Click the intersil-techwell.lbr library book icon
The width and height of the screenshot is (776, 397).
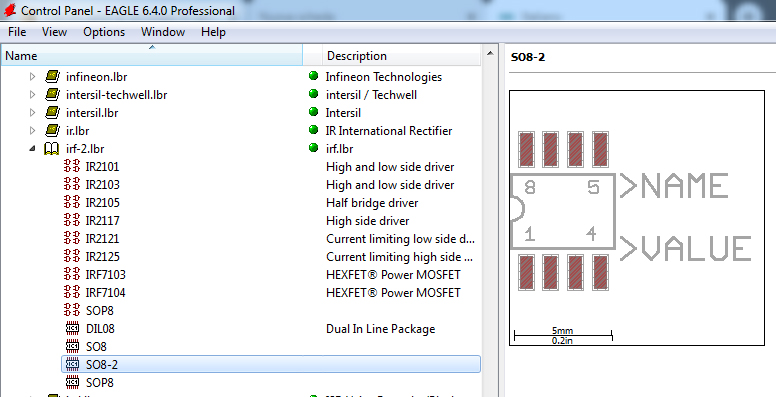pyautogui.click(x=52, y=95)
